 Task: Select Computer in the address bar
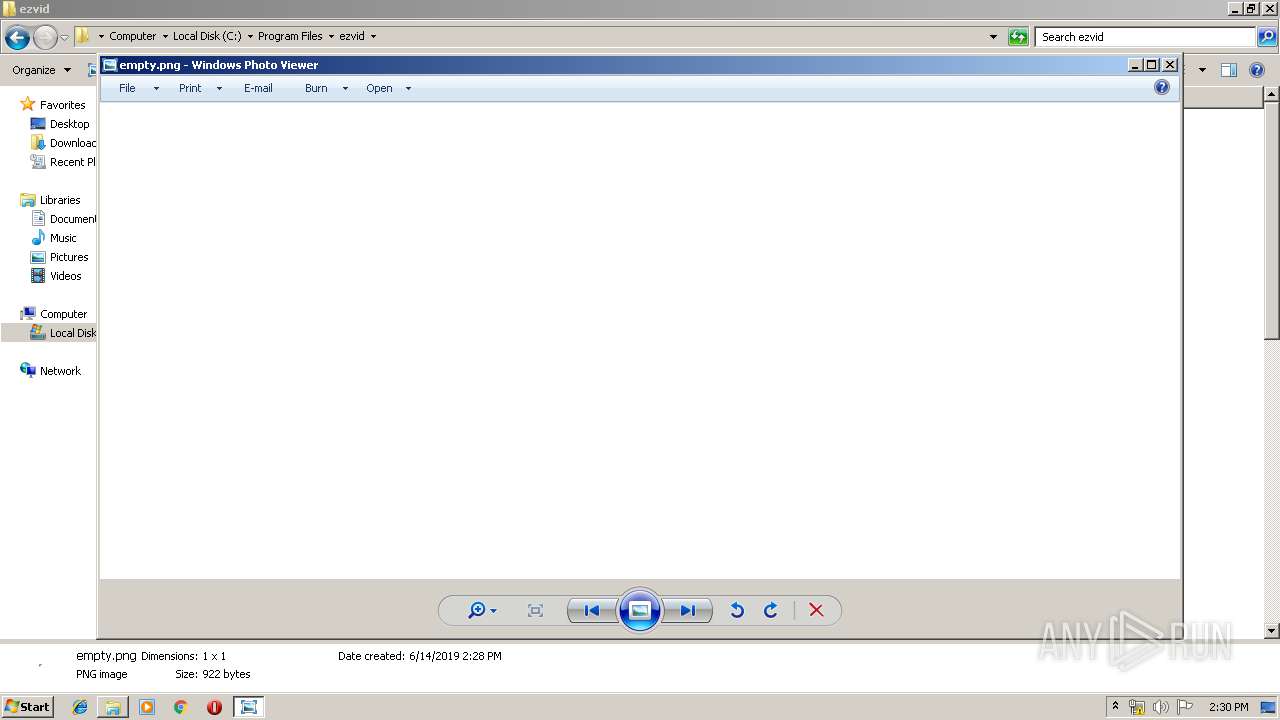(132, 36)
